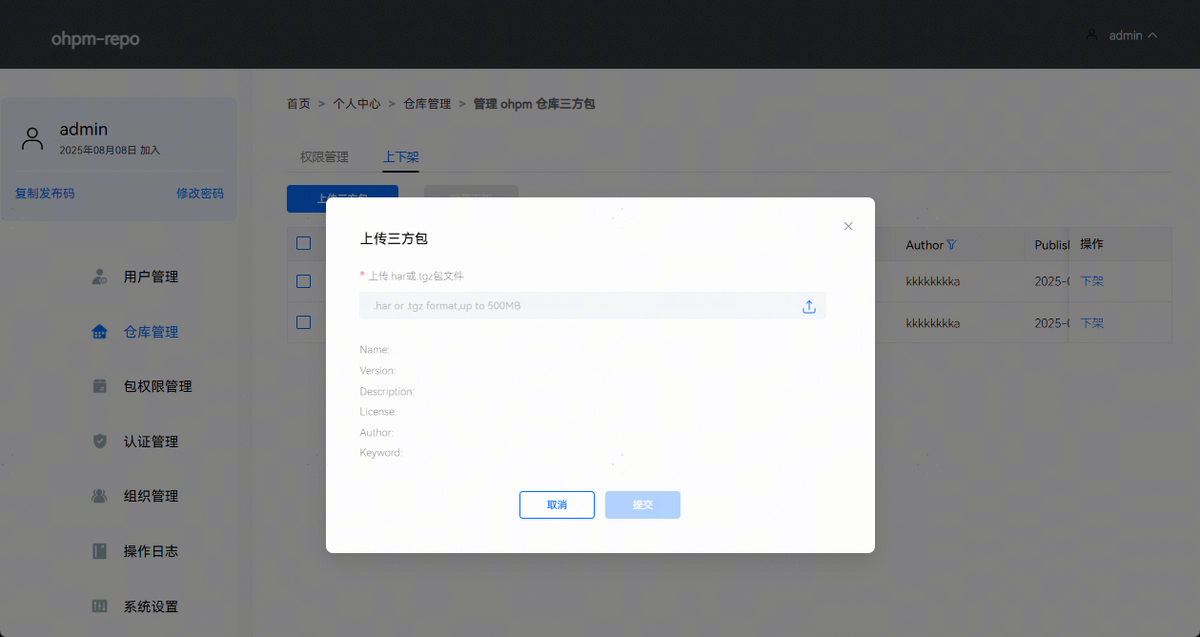Viewport: 1200px width, 637px height.
Task: Click the organization management icon
Action: coord(99,496)
